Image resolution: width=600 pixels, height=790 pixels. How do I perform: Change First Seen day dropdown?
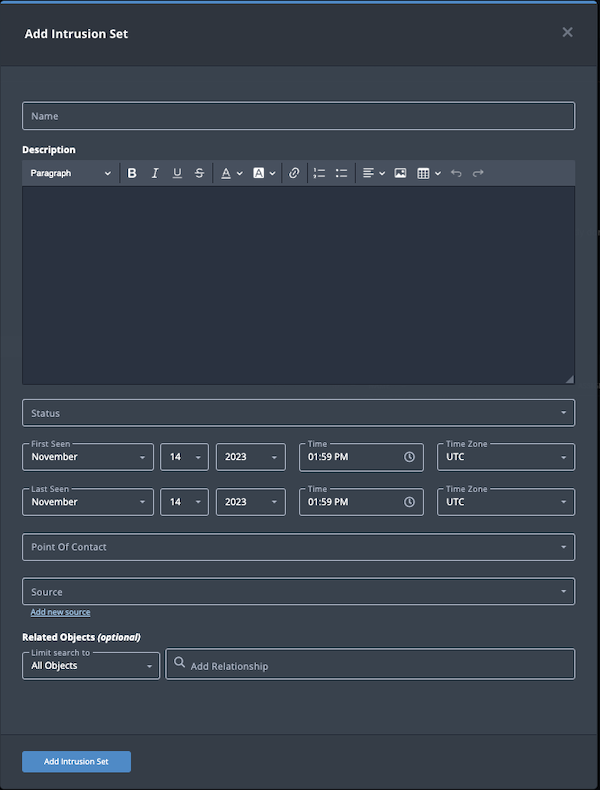point(184,457)
